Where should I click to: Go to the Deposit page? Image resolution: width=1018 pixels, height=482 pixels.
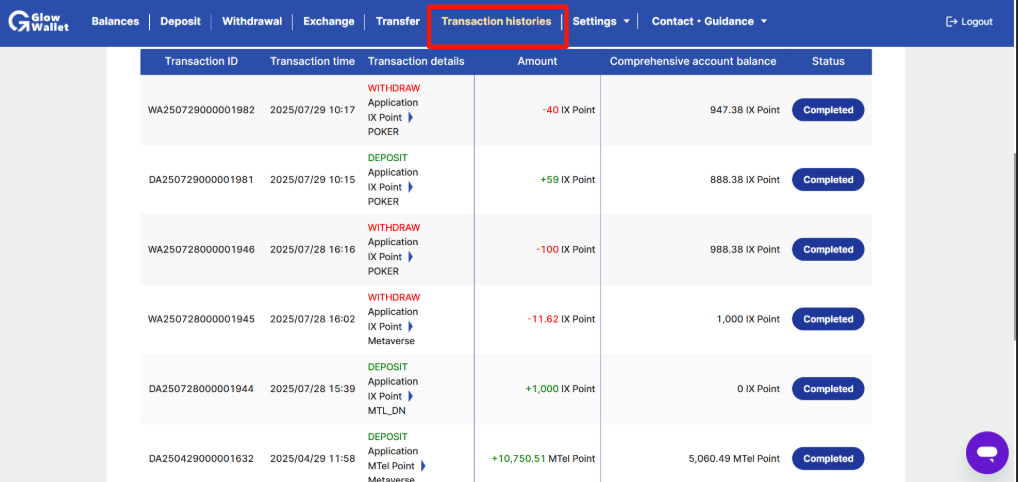coord(180,21)
